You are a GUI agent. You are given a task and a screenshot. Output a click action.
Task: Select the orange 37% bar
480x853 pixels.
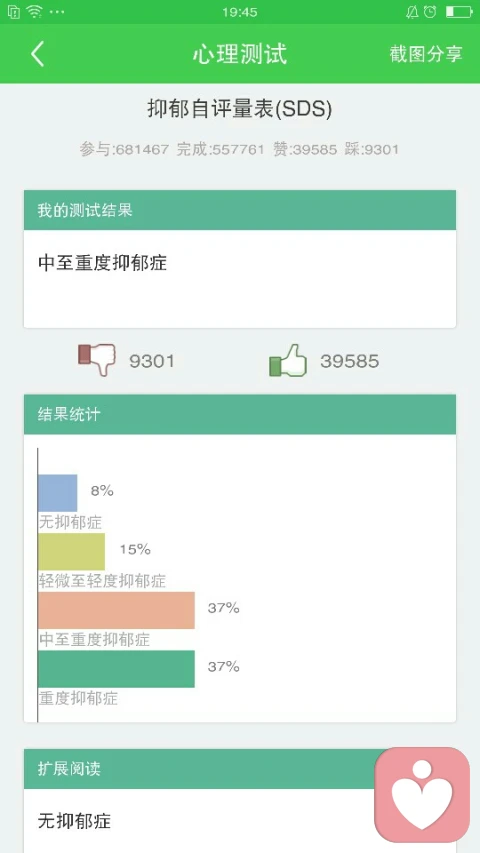point(116,610)
